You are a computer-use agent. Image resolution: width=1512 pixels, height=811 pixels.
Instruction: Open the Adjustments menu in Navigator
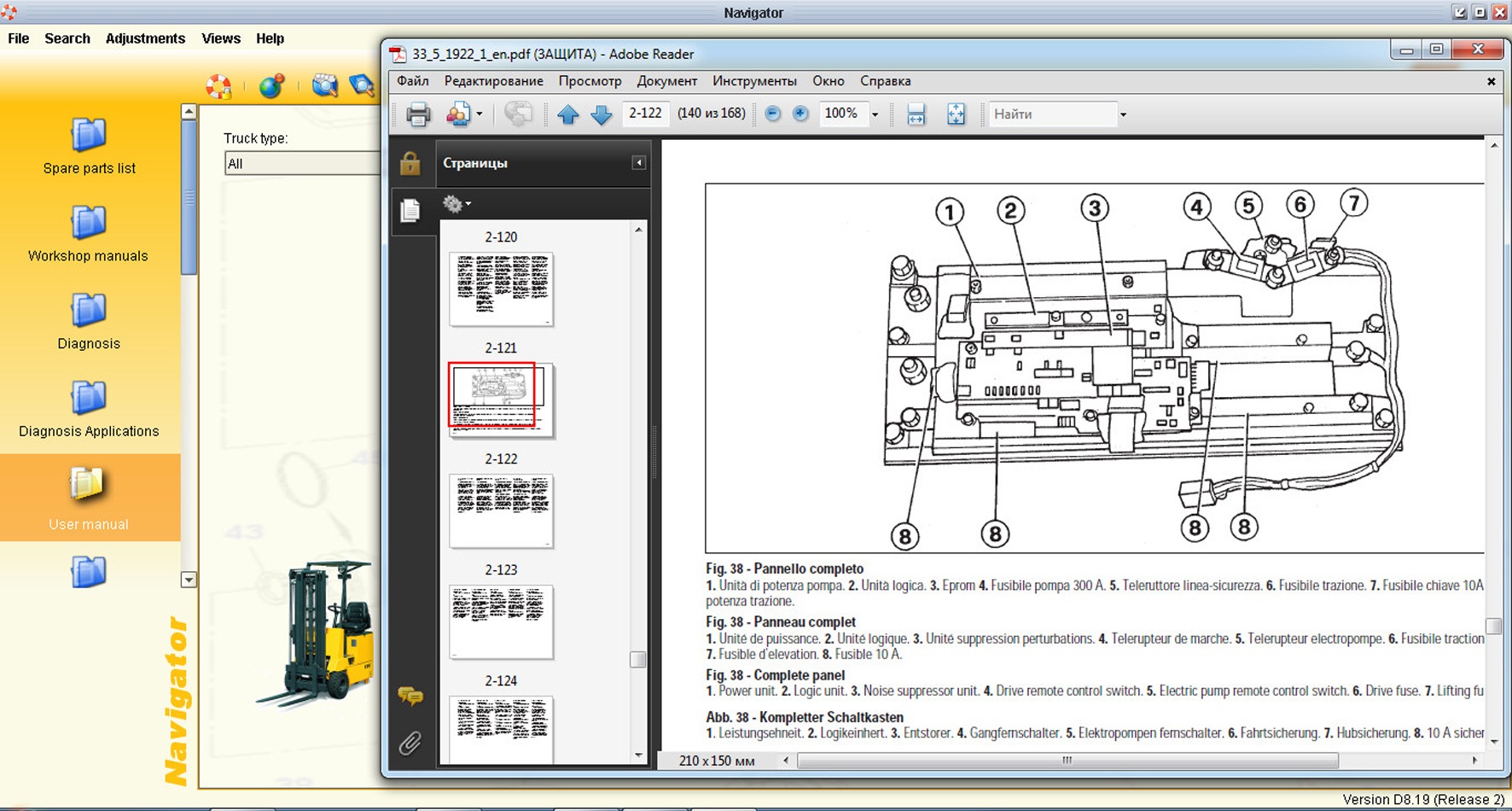coord(145,38)
